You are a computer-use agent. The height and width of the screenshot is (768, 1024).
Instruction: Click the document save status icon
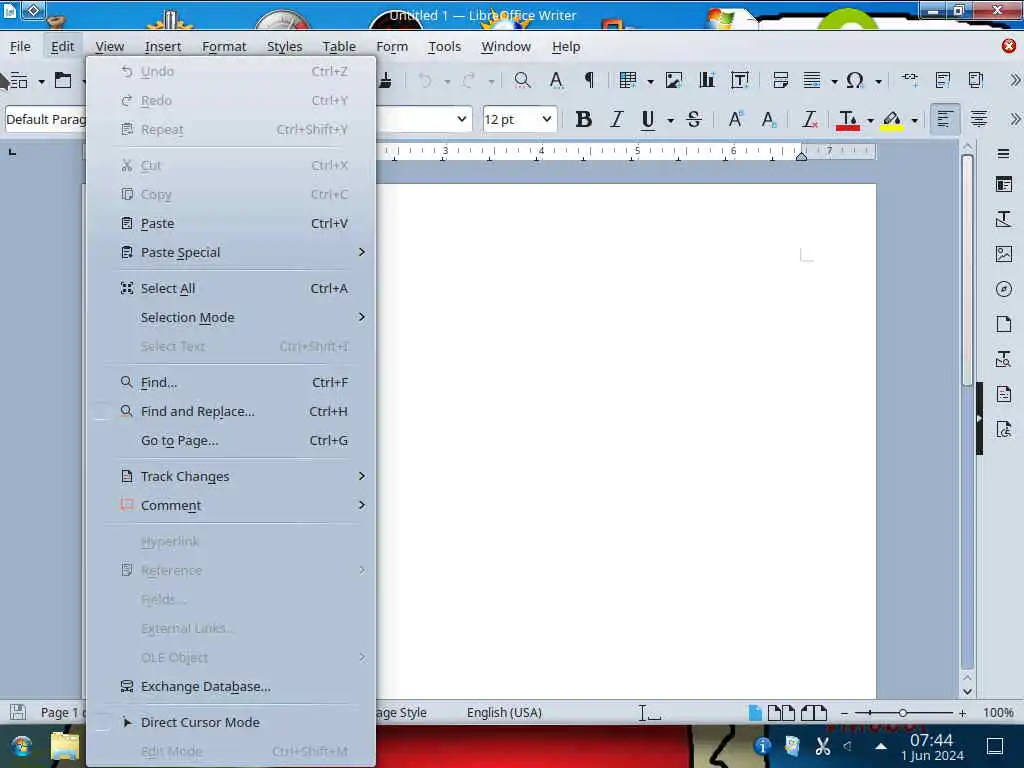pos(18,712)
